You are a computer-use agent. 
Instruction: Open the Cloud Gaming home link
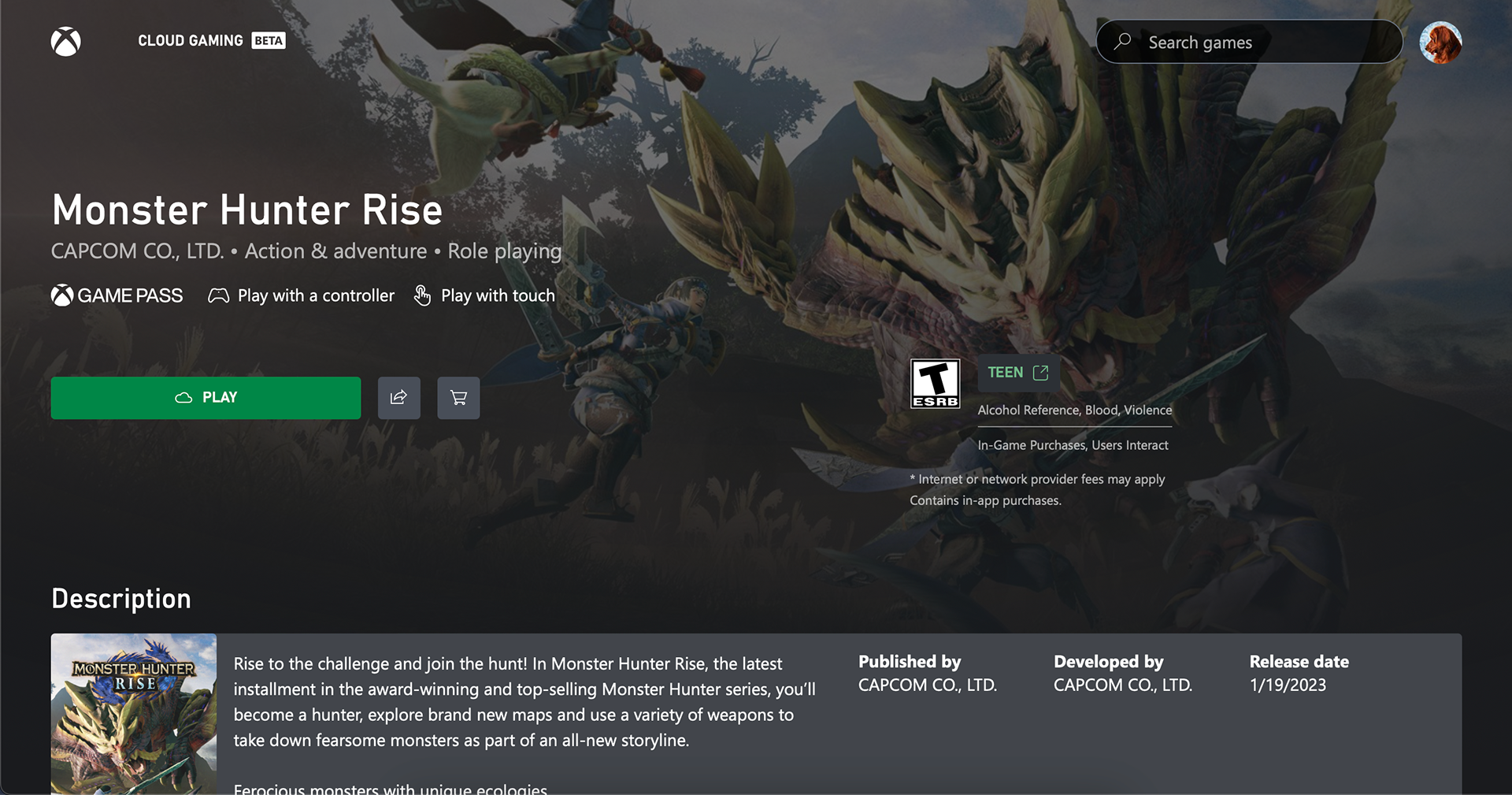pyautogui.click(x=191, y=40)
